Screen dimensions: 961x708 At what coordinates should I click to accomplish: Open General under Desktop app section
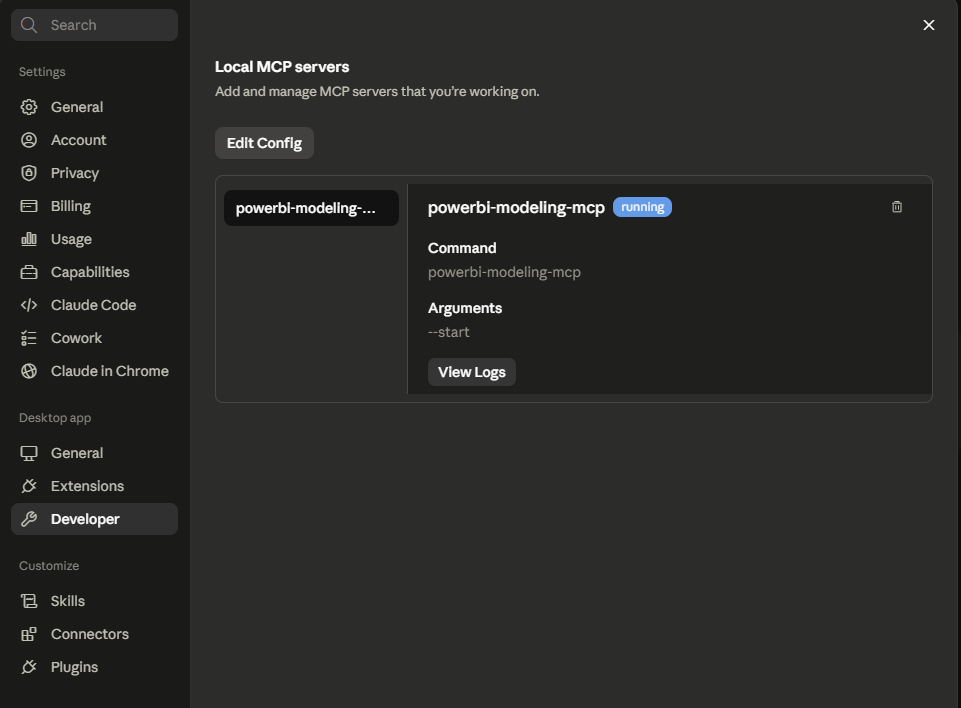[x=94, y=453]
